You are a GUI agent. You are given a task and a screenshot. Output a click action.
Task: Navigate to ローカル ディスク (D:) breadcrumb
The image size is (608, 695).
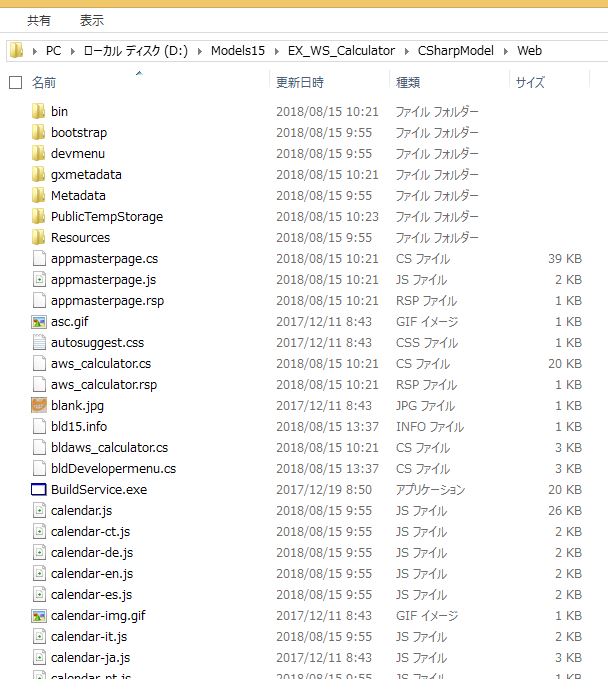coord(136,51)
